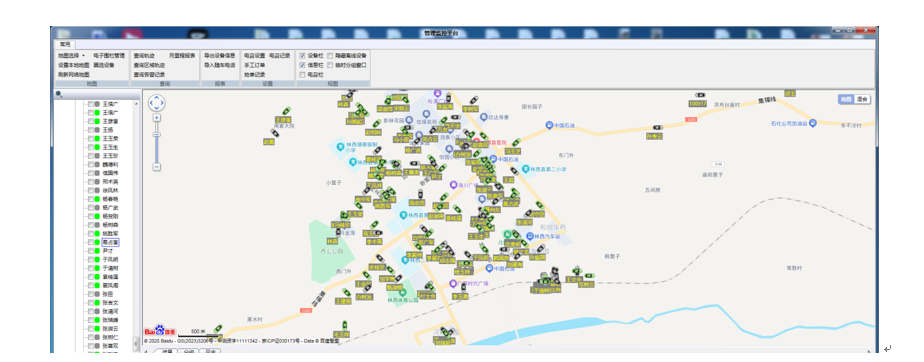Click 圈选设备
This screenshot has height=362, width=924.
tap(104, 65)
